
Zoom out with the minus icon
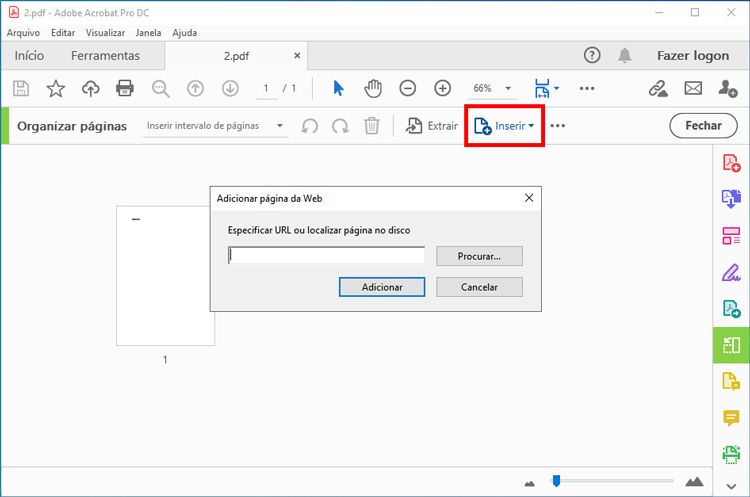[408, 88]
